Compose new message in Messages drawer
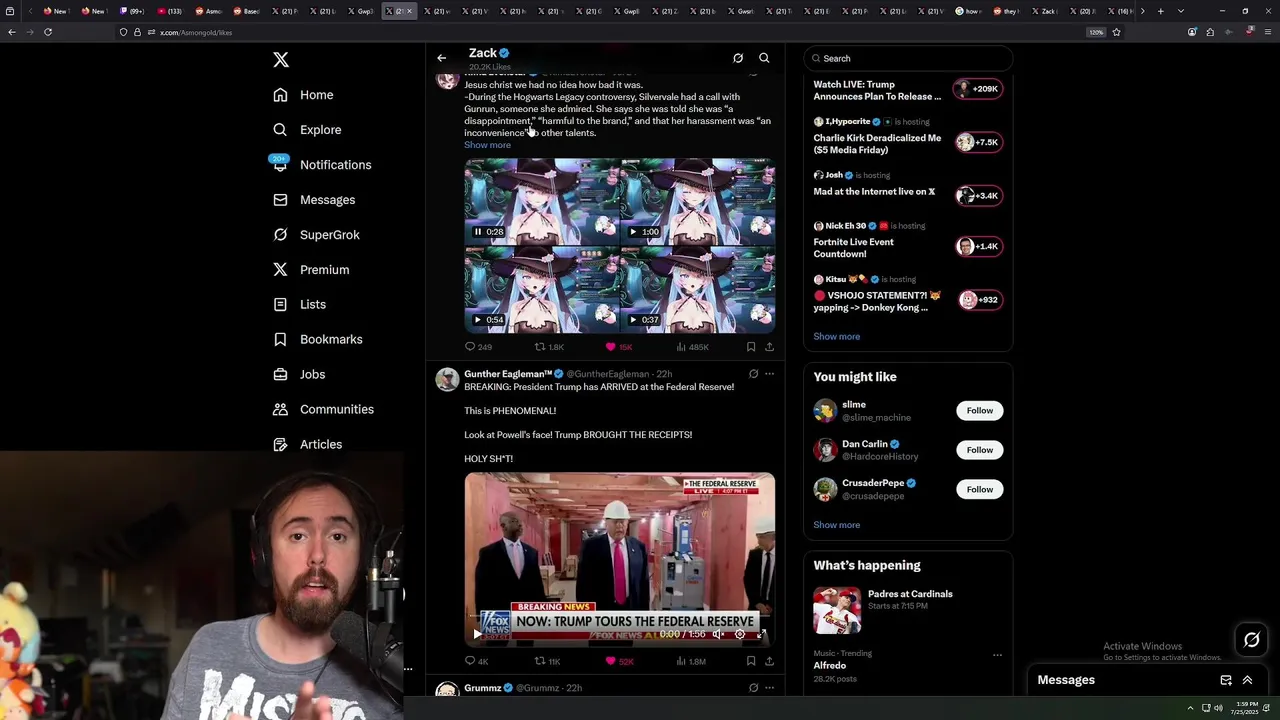The image size is (1280, 720). coord(1226,680)
